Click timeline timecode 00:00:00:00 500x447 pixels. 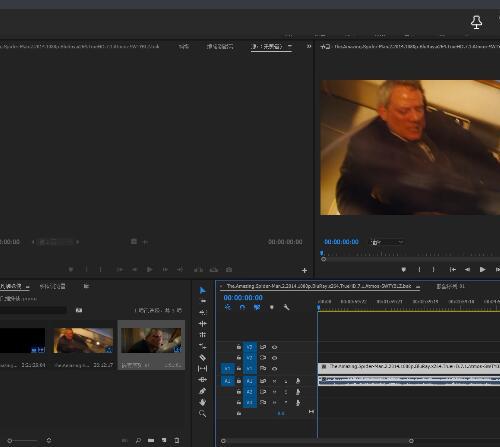243,297
